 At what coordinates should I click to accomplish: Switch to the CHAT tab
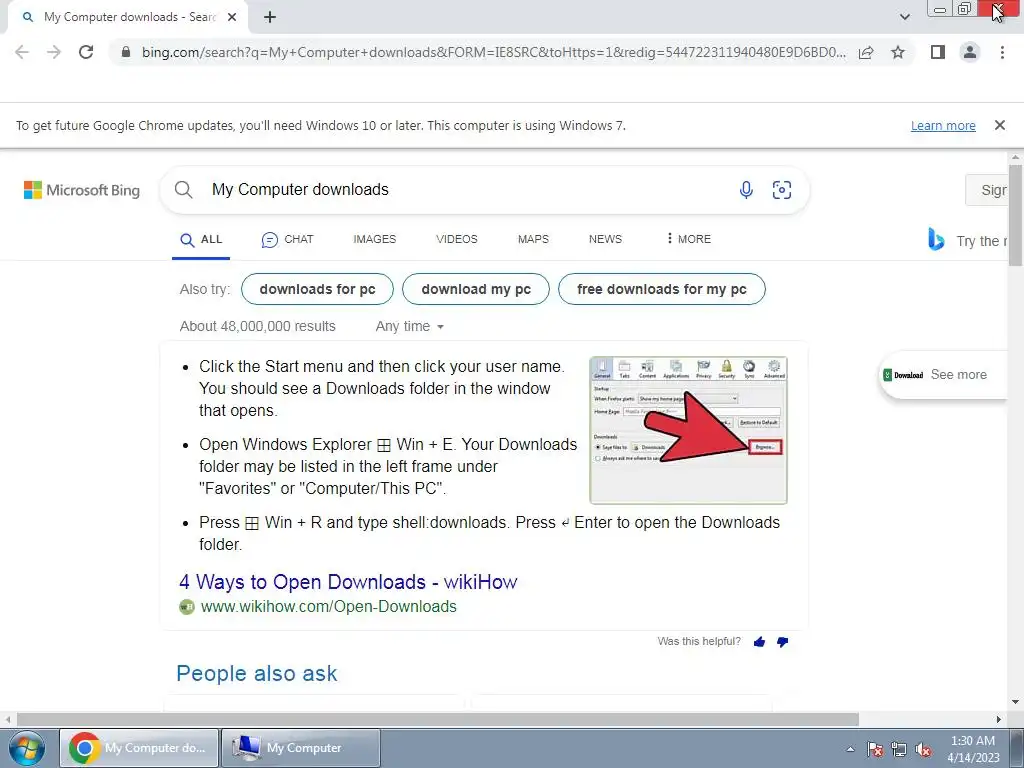(x=287, y=240)
